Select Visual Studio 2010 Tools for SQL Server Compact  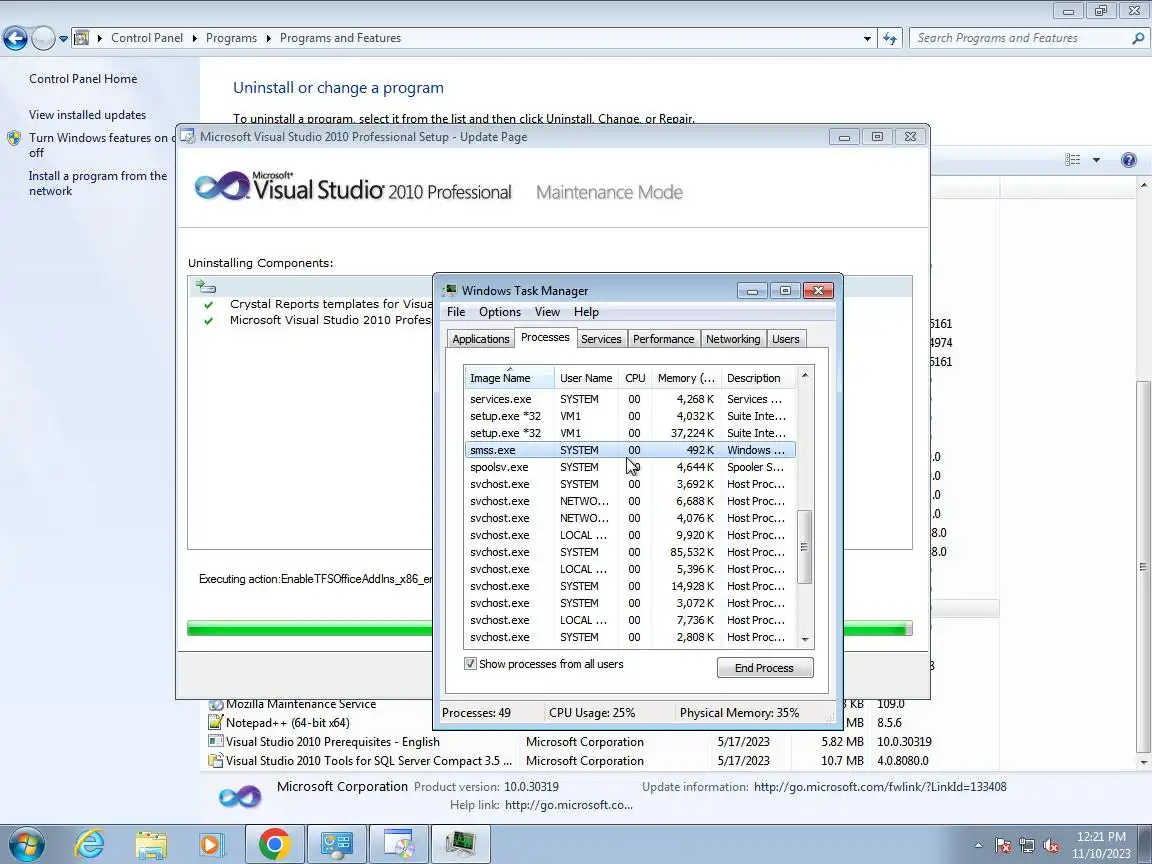(x=368, y=760)
